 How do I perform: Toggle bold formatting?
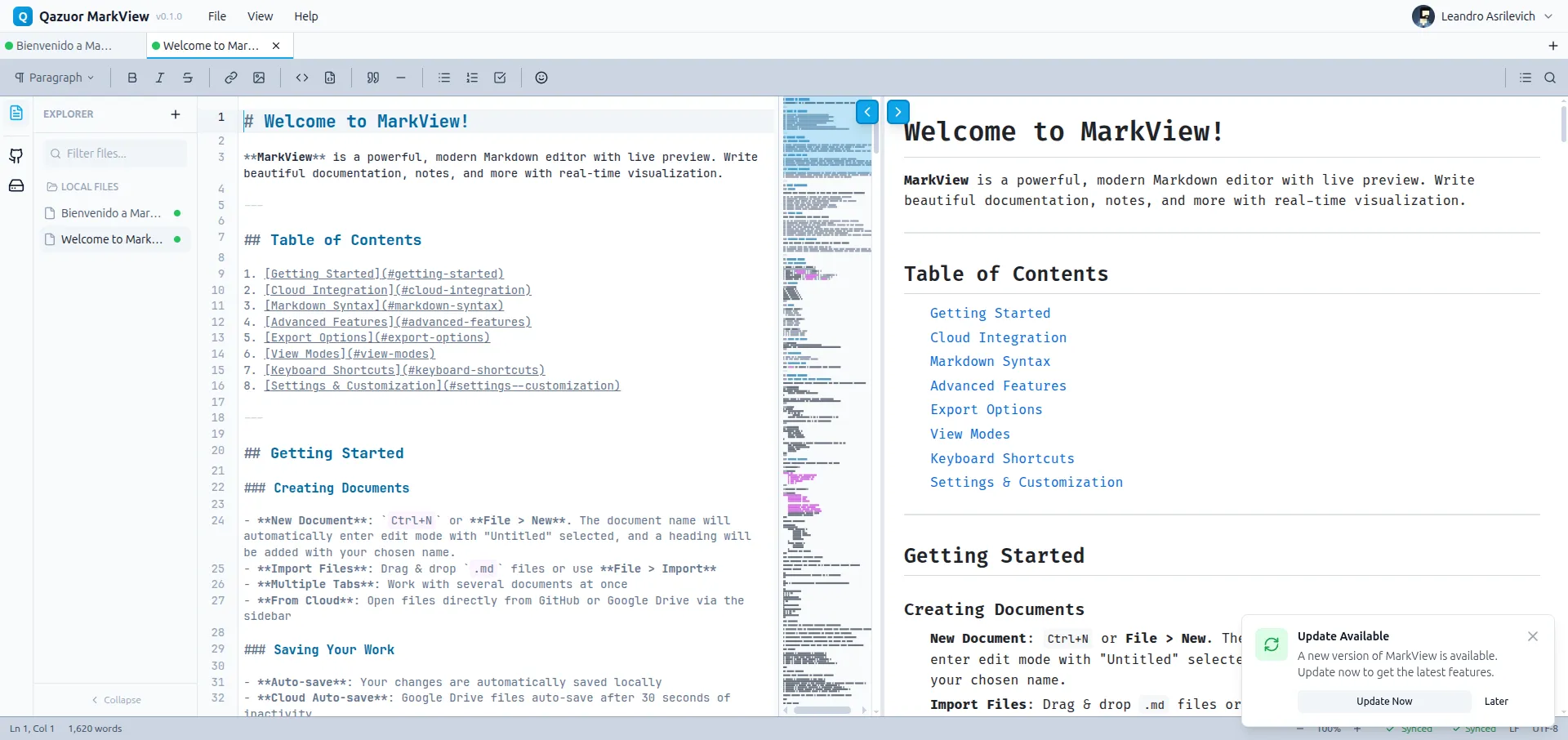pos(131,78)
